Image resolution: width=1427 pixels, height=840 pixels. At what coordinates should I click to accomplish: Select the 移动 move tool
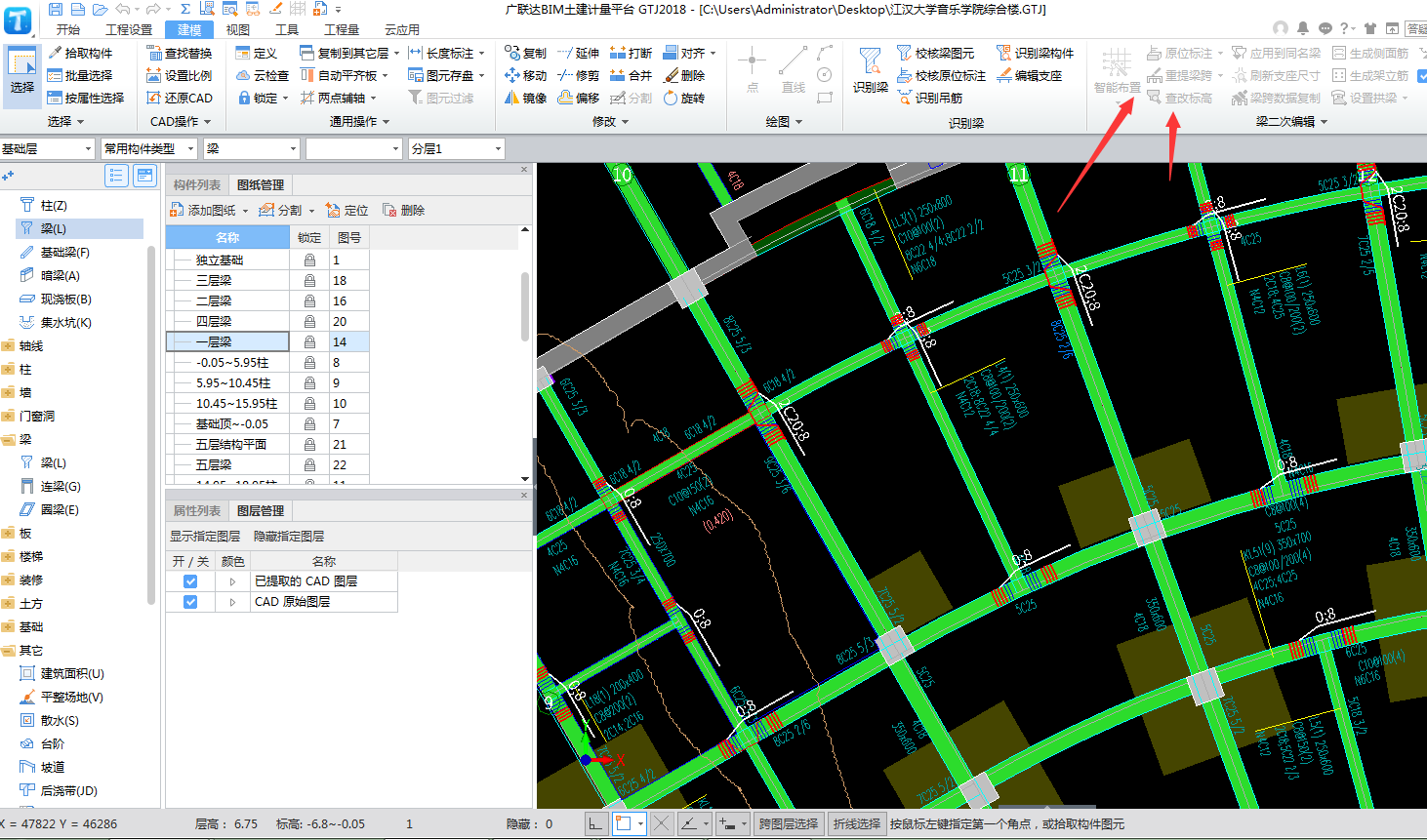click(525, 75)
